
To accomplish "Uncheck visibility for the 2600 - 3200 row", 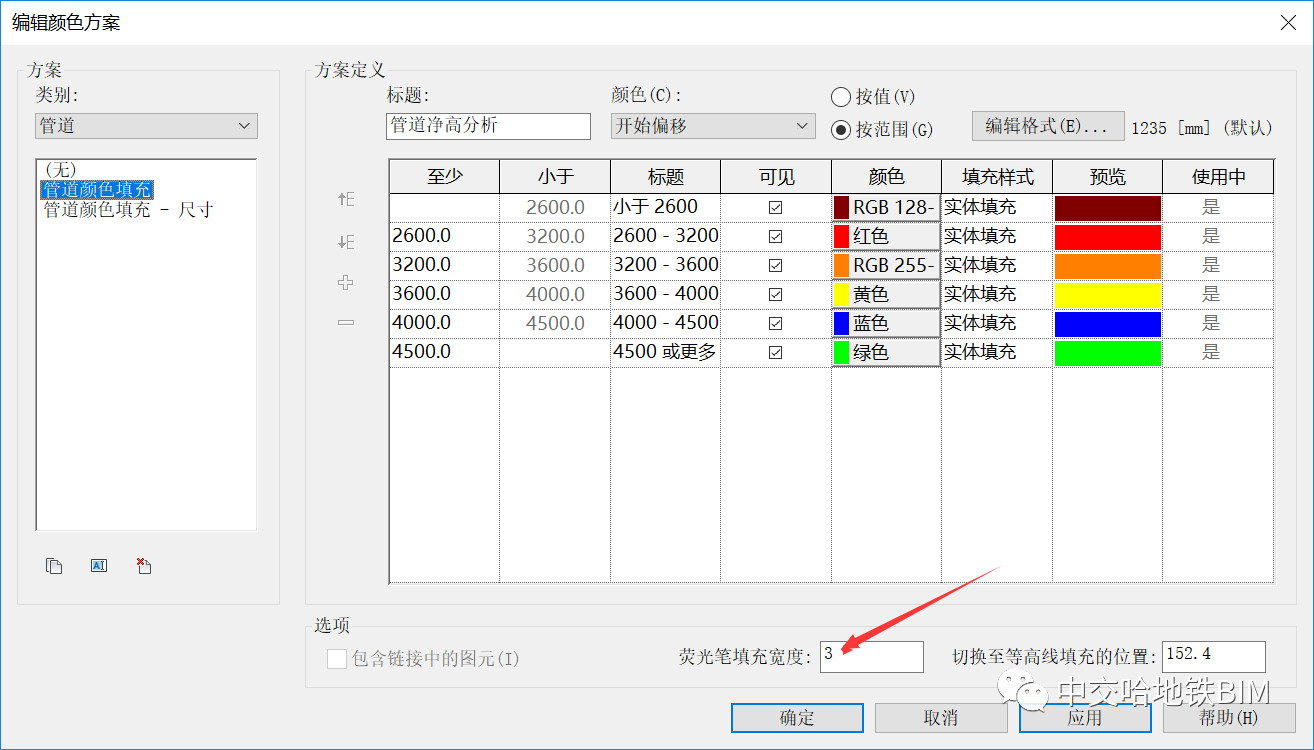I will pos(775,237).
